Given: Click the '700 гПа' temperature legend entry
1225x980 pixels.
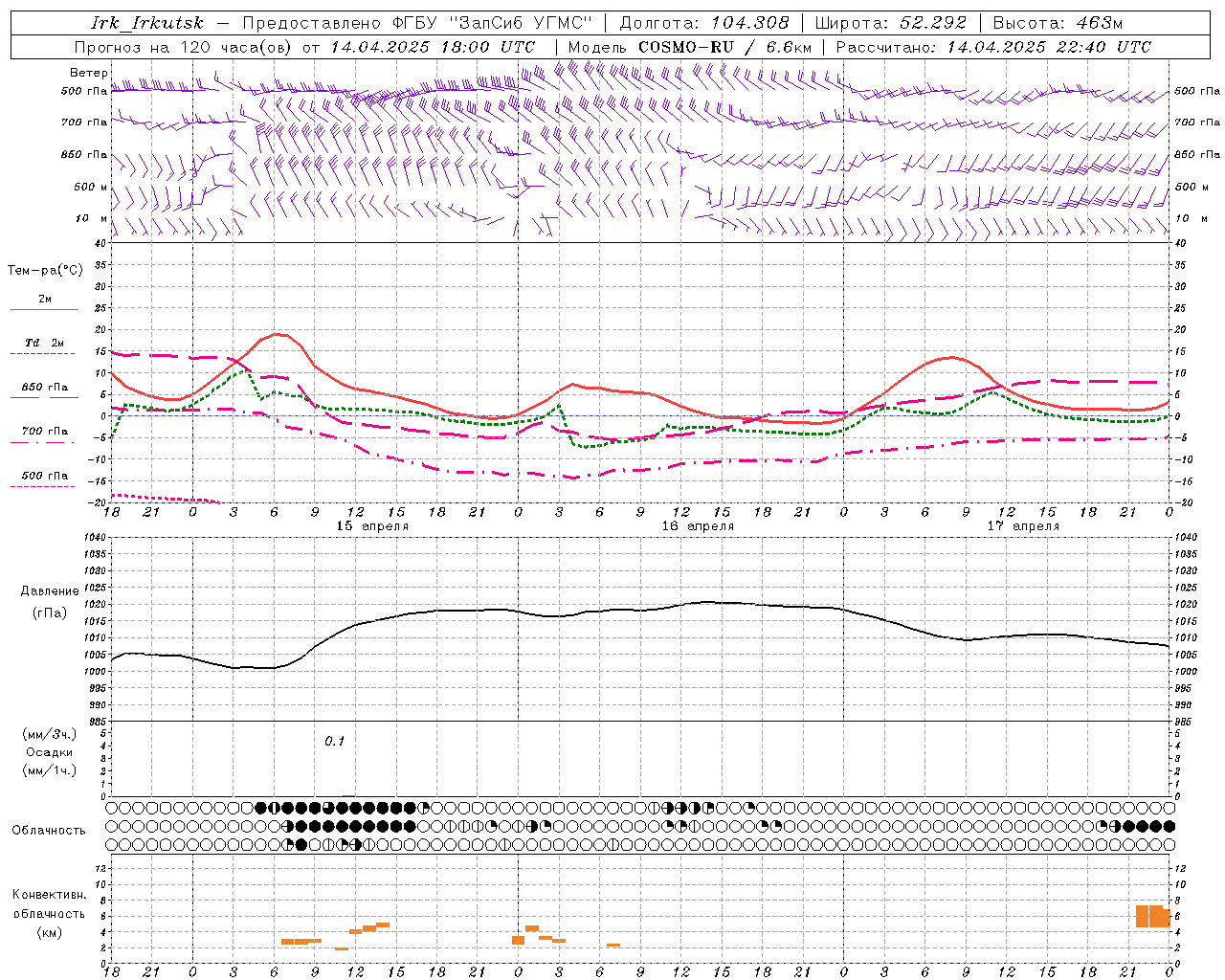Looking at the screenshot, I should [45, 432].
